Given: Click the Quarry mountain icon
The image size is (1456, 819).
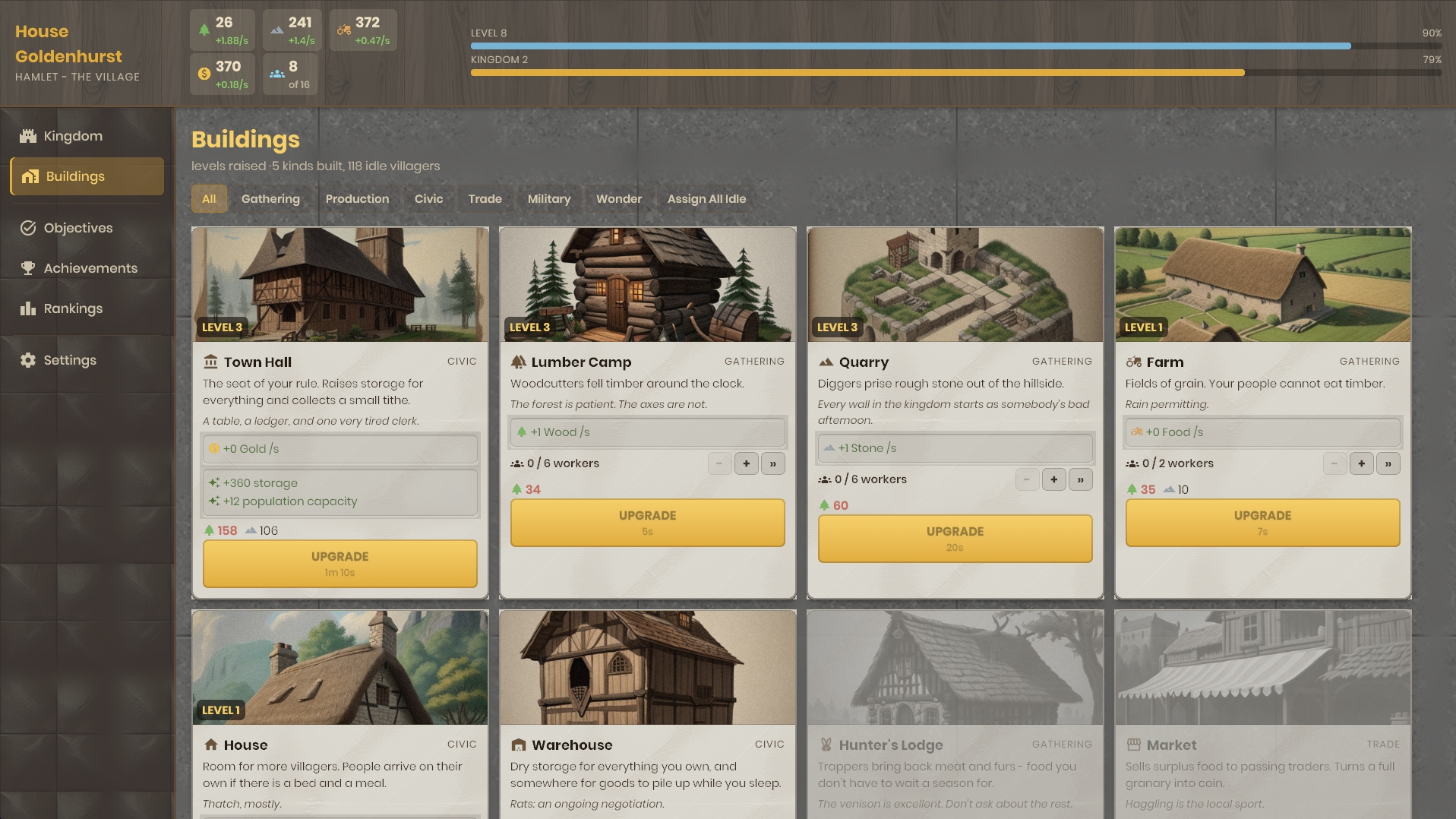Looking at the screenshot, I should (826, 362).
